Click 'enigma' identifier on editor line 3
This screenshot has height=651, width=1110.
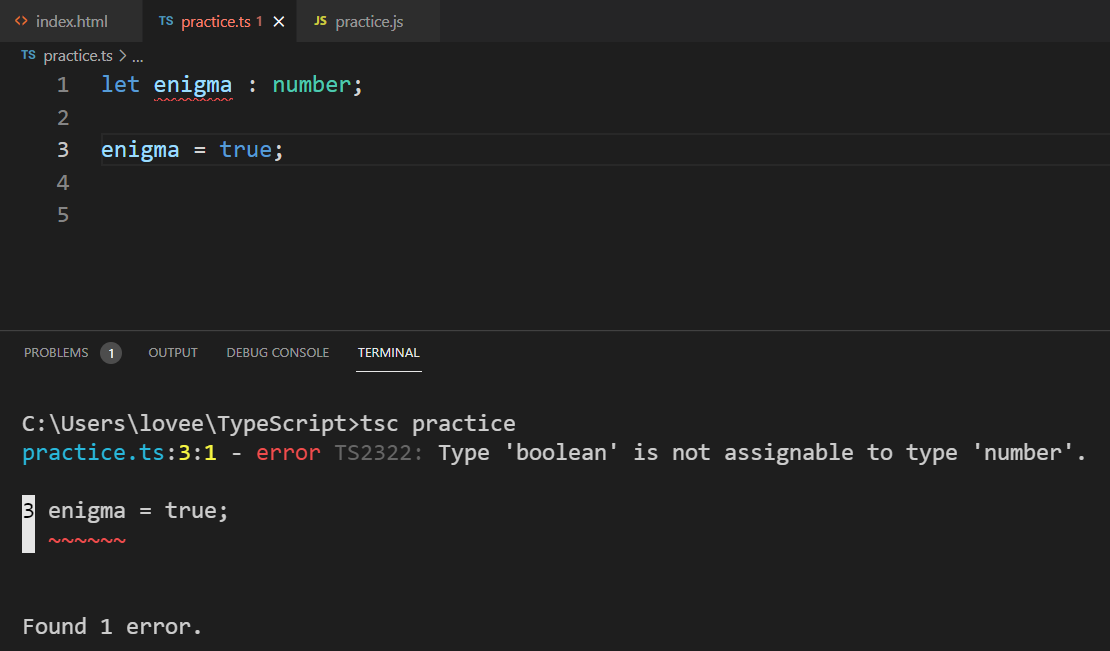click(139, 150)
